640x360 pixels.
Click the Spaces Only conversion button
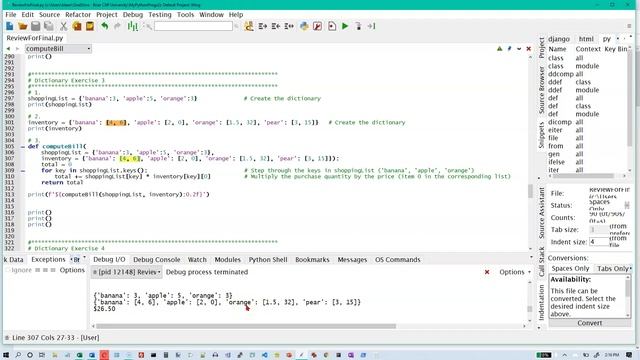(x=570, y=269)
